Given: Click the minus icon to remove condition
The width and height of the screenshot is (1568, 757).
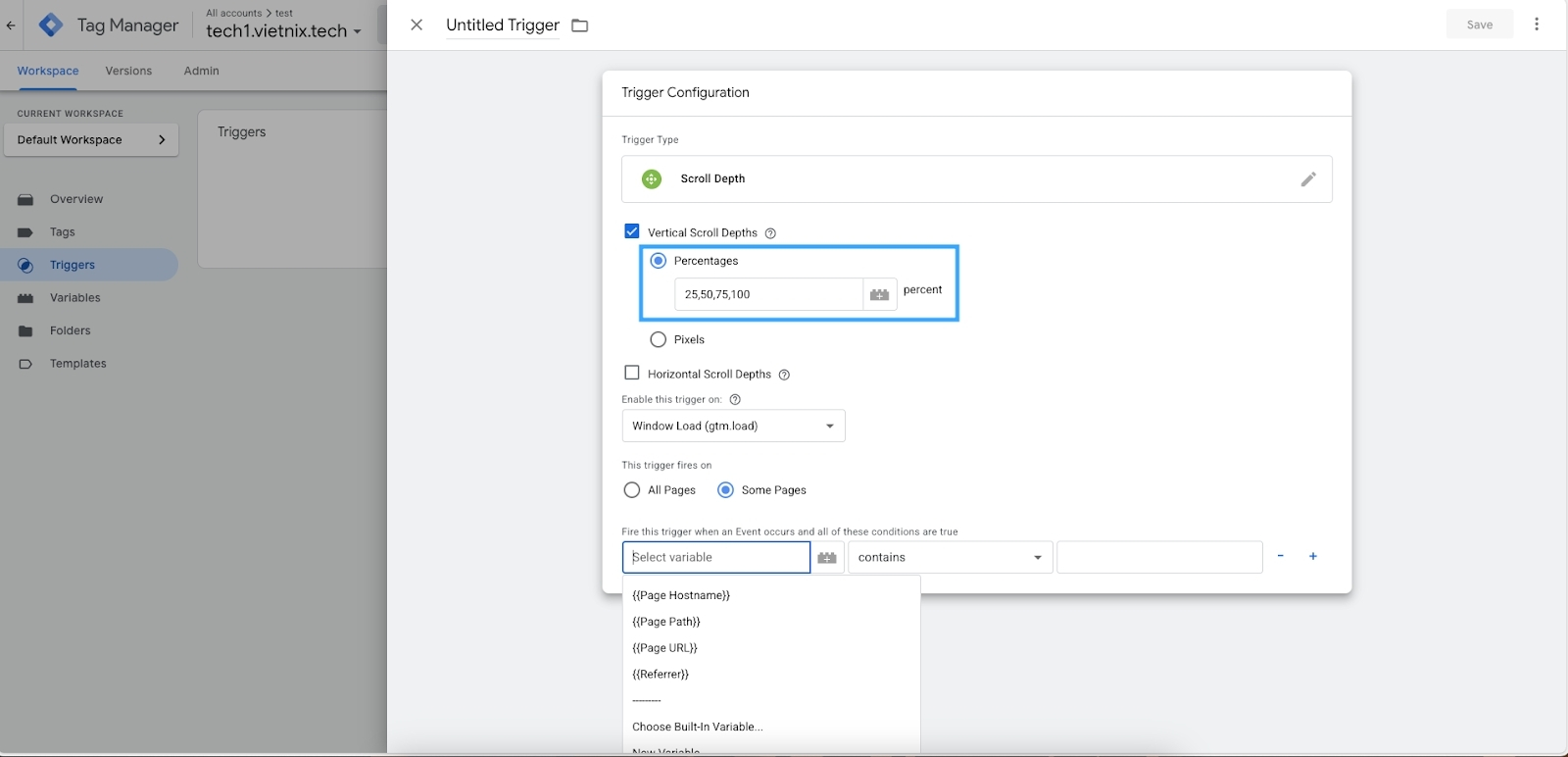Looking at the screenshot, I should 1280,556.
